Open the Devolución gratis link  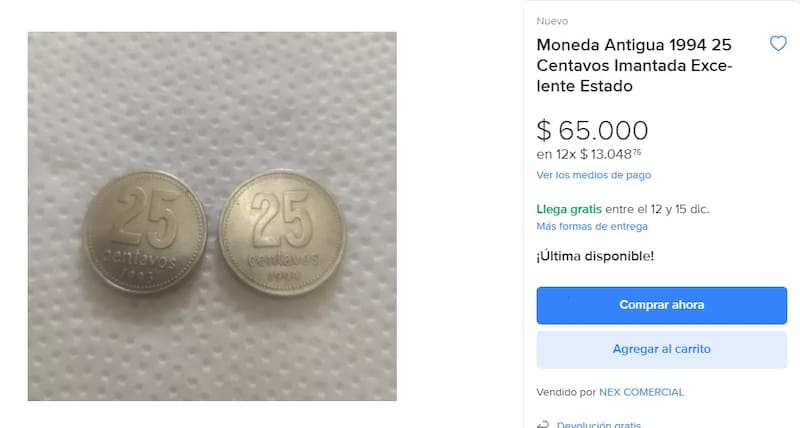pyautogui.click(x=598, y=424)
